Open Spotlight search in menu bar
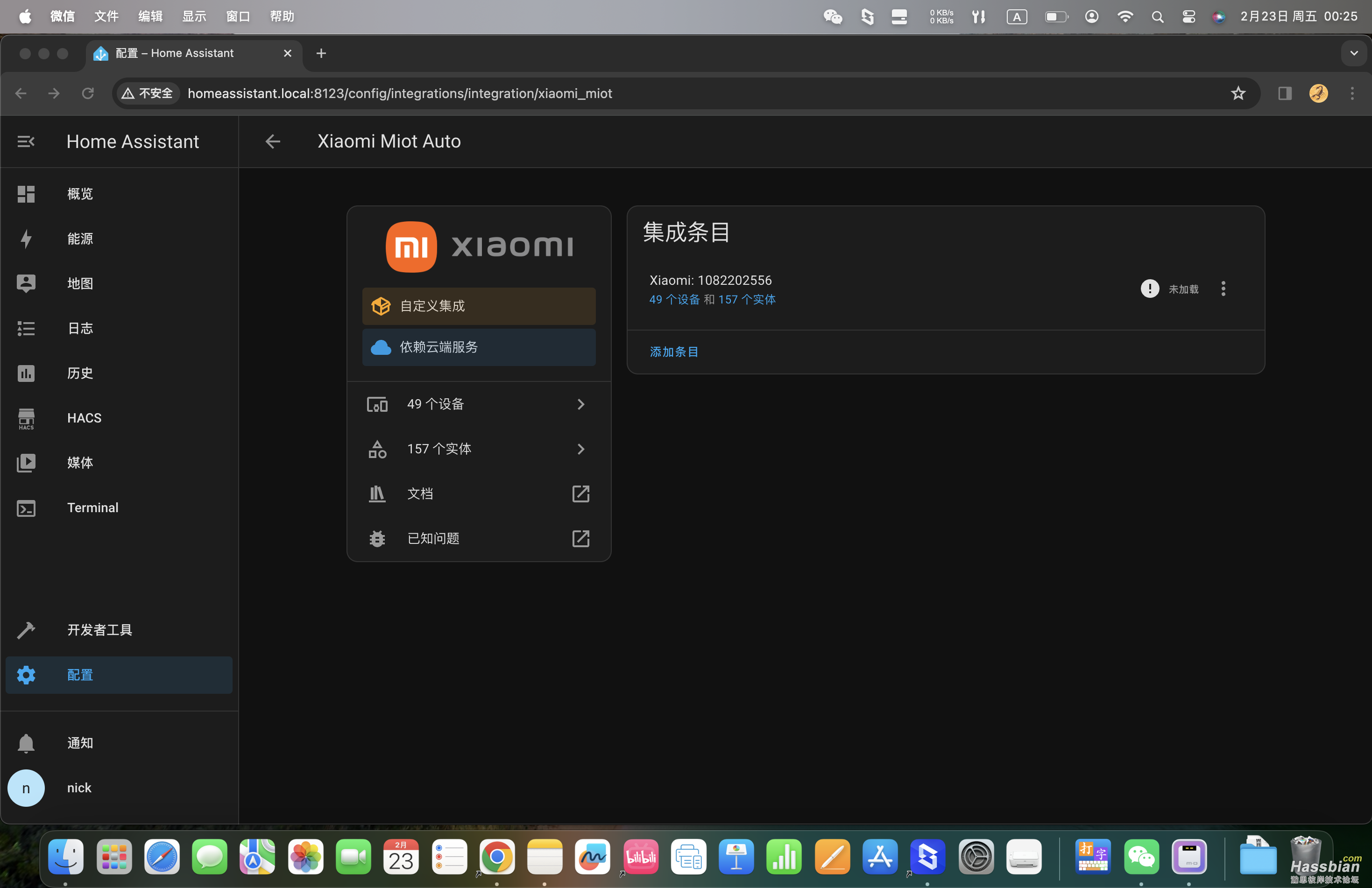This screenshot has width=1372, height=888. pyautogui.click(x=1157, y=17)
